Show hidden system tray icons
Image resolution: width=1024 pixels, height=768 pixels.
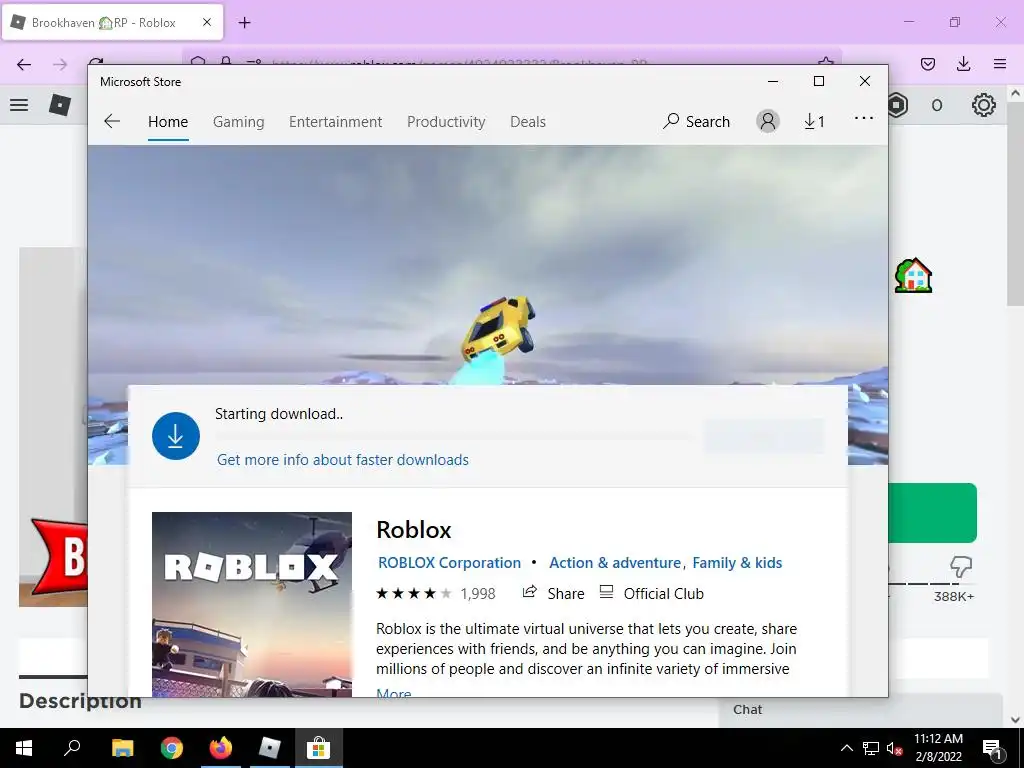pos(846,748)
